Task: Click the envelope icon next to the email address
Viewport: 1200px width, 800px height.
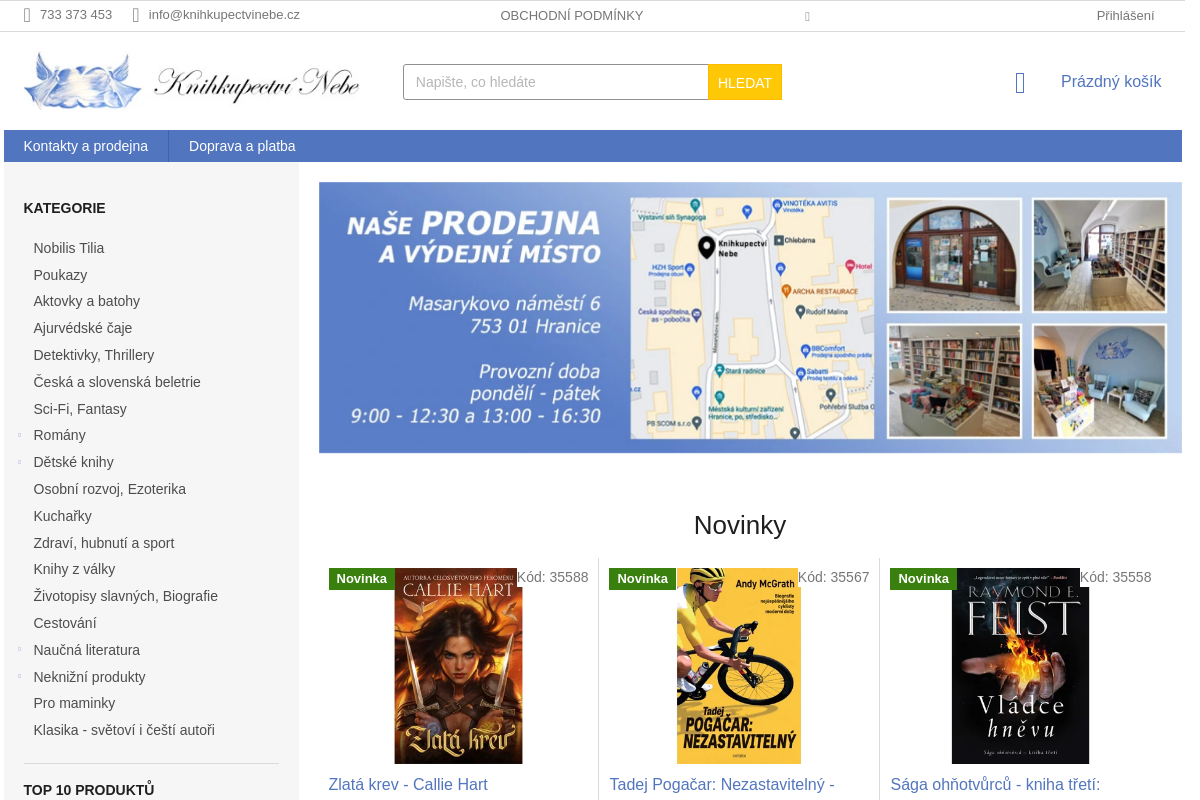Action: pos(136,15)
